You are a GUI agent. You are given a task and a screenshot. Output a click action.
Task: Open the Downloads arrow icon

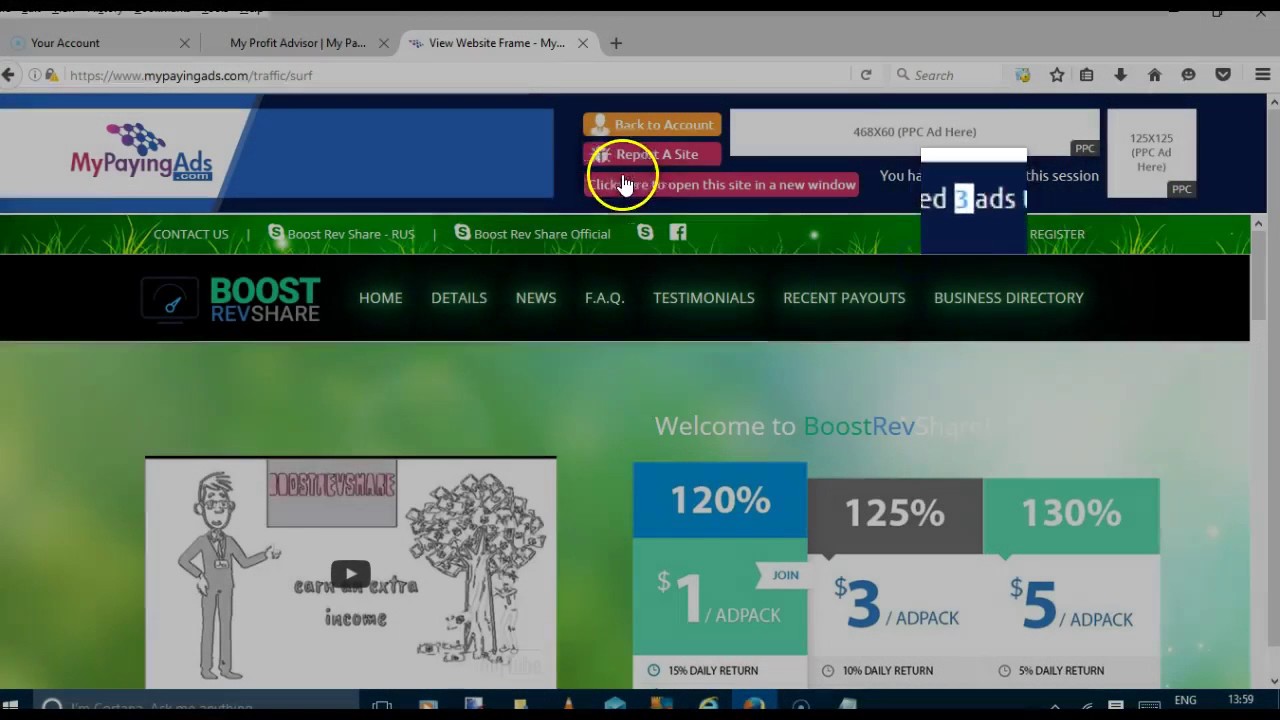pyautogui.click(x=1120, y=75)
